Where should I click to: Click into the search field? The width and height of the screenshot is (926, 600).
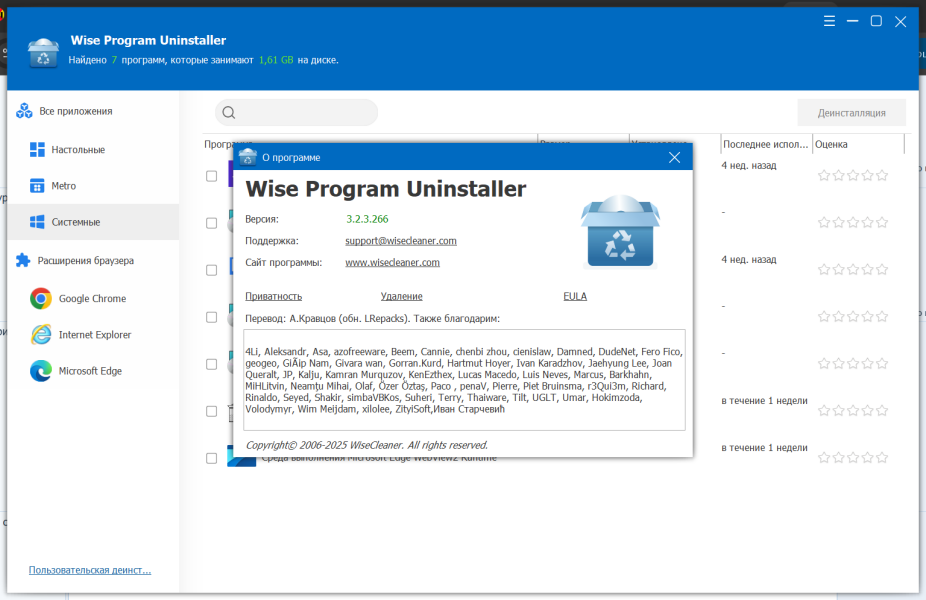296,112
